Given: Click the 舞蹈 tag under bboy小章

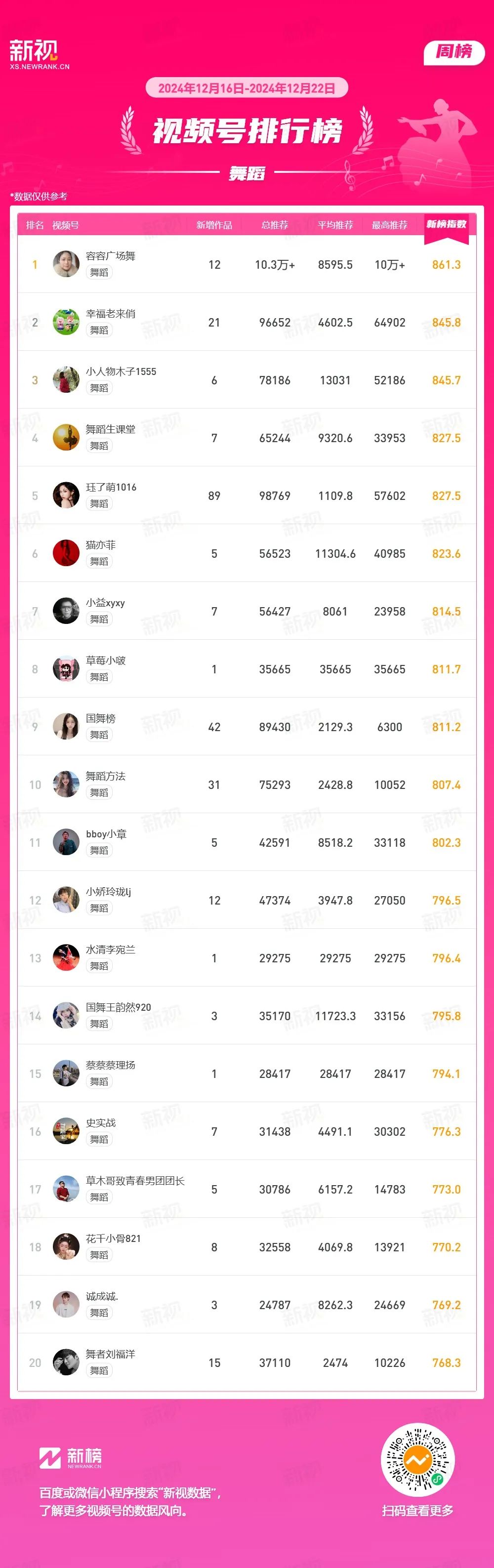Looking at the screenshot, I should [99, 850].
